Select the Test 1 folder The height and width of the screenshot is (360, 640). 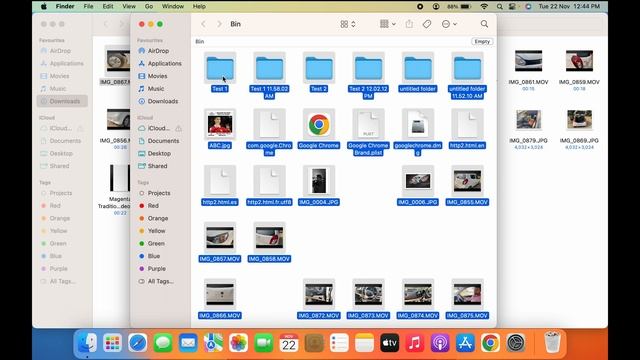pos(220,68)
